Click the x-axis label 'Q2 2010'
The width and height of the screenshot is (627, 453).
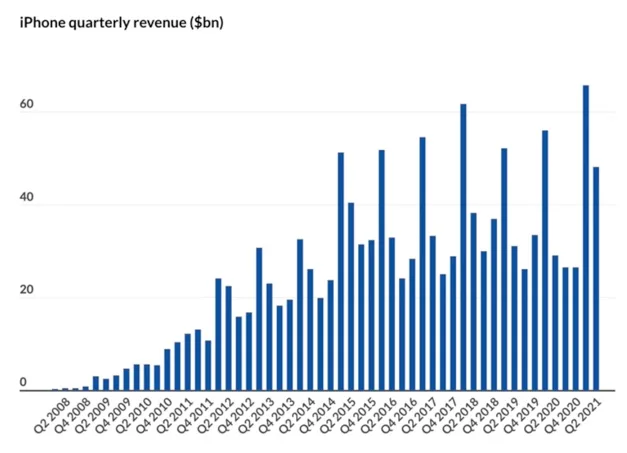tap(134, 416)
